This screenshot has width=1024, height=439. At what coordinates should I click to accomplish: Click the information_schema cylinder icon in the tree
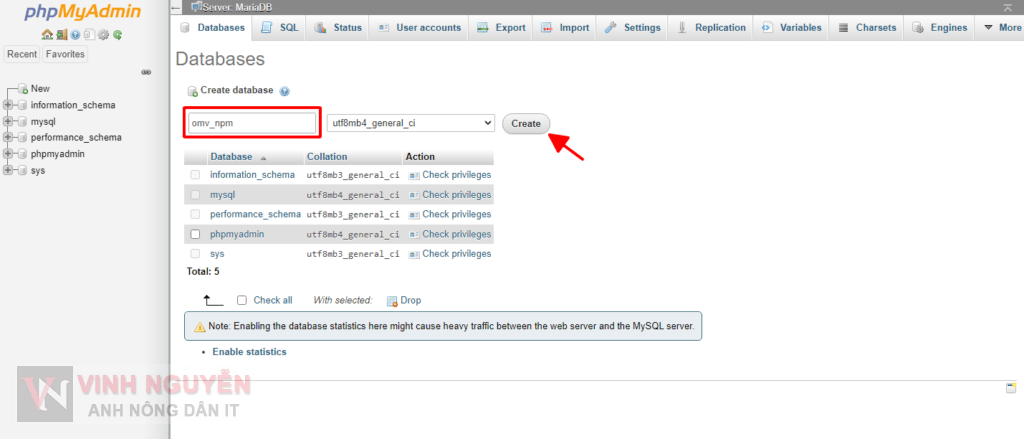pyautogui.click(x=22, y=105)
